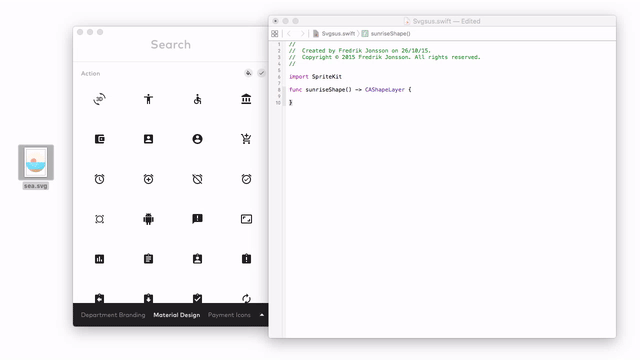
Task: Toggle the checkmark button by Action
Action: [x=261, y=73]
